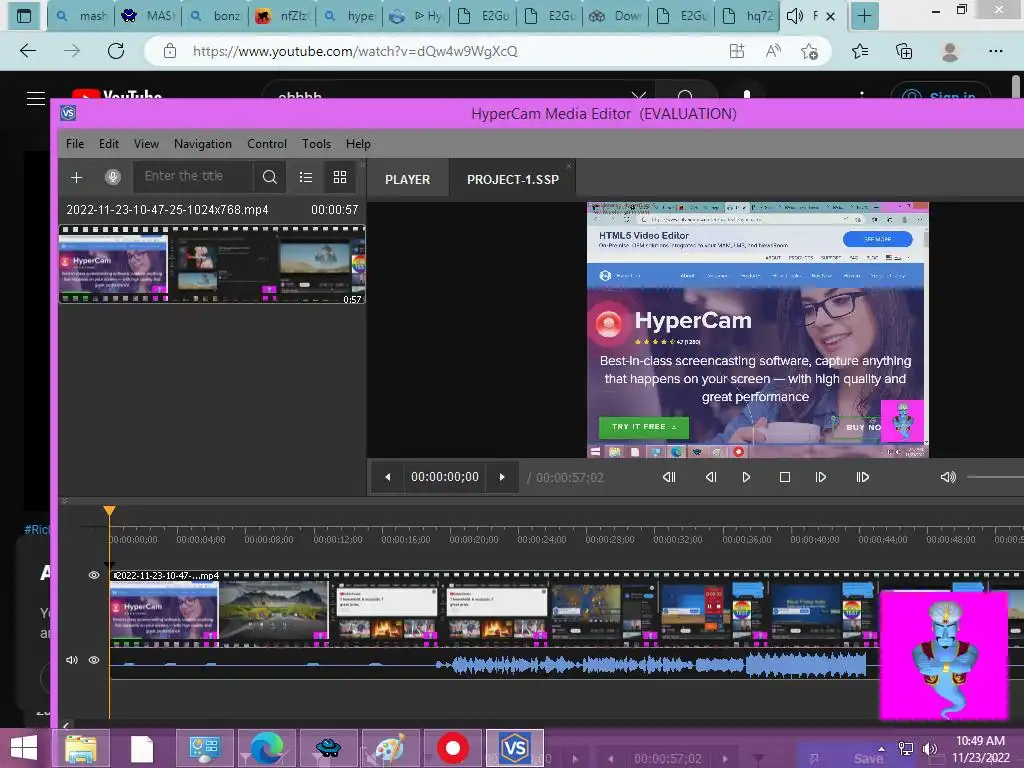Screen dimensions: 1024x768
Task: Open the Tools menu
Action: pos(316,144)
